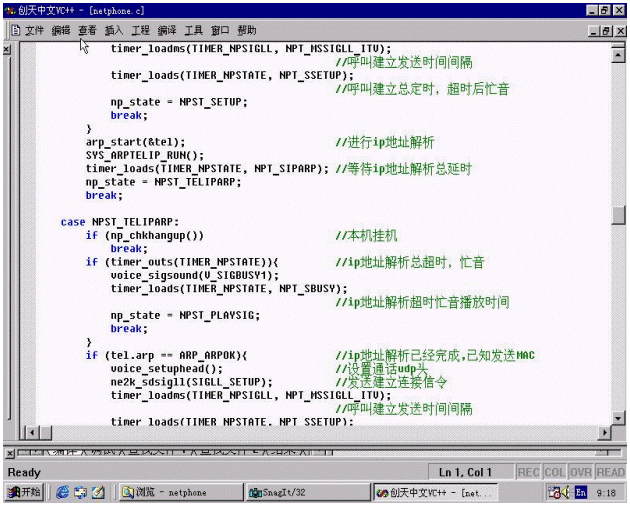The width and height of the screenshot is (630, 506).
Task: Toggle the OVR overtype indicator in status bar
Action: click(582, 472)
